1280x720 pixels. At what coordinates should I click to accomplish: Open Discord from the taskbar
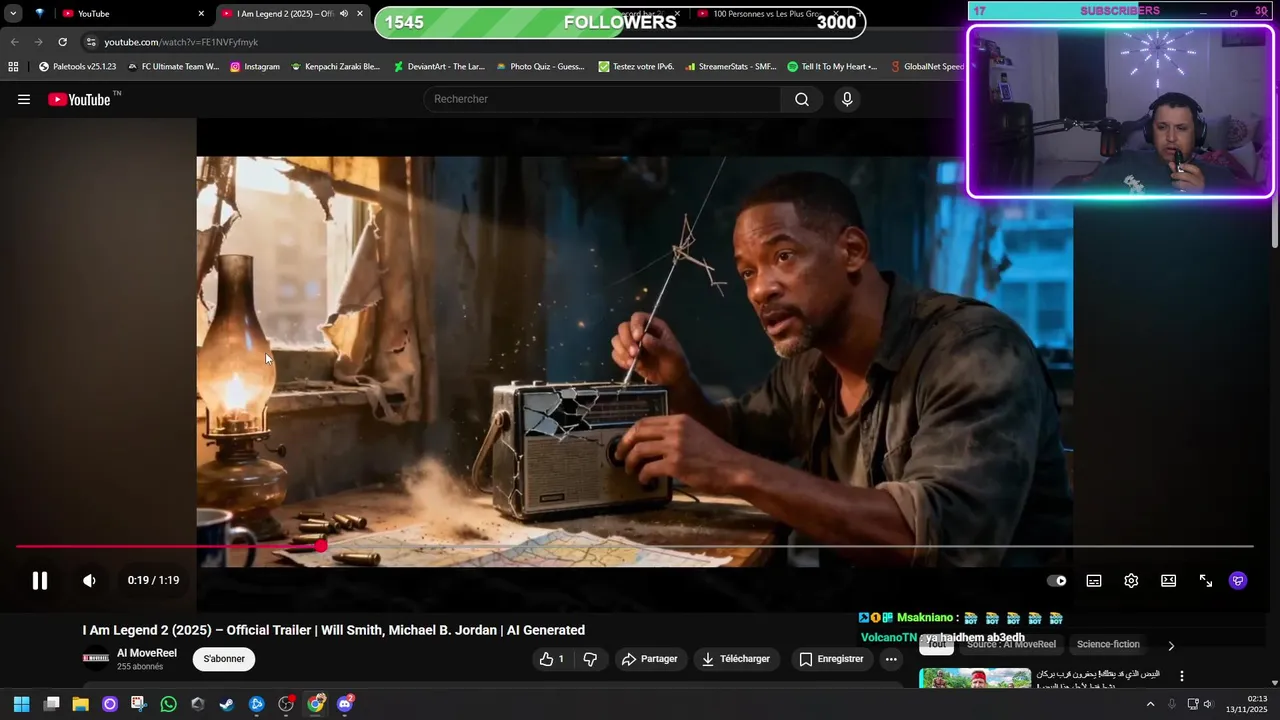coord(345,704)
